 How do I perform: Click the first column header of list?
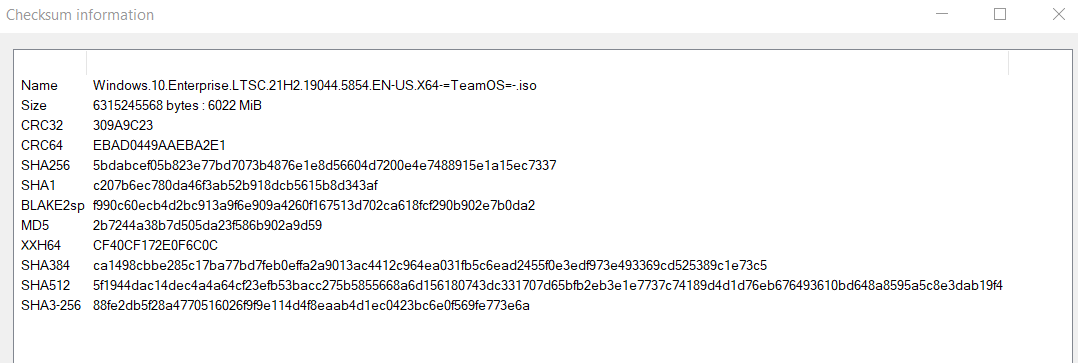(51, 62)
